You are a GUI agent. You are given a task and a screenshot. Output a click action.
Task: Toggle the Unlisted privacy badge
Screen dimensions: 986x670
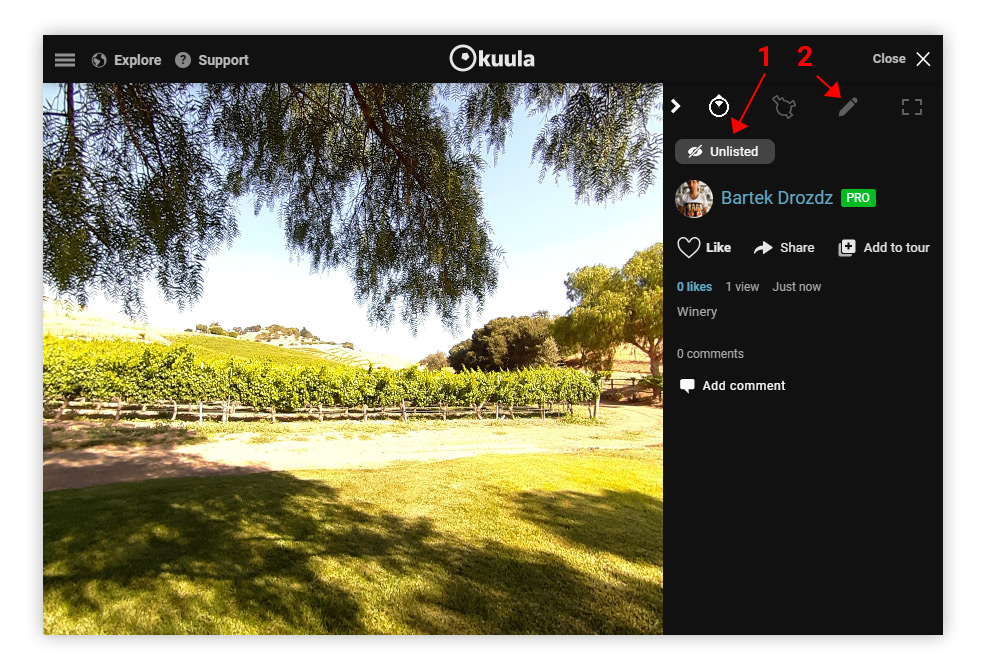coord(724,152)
